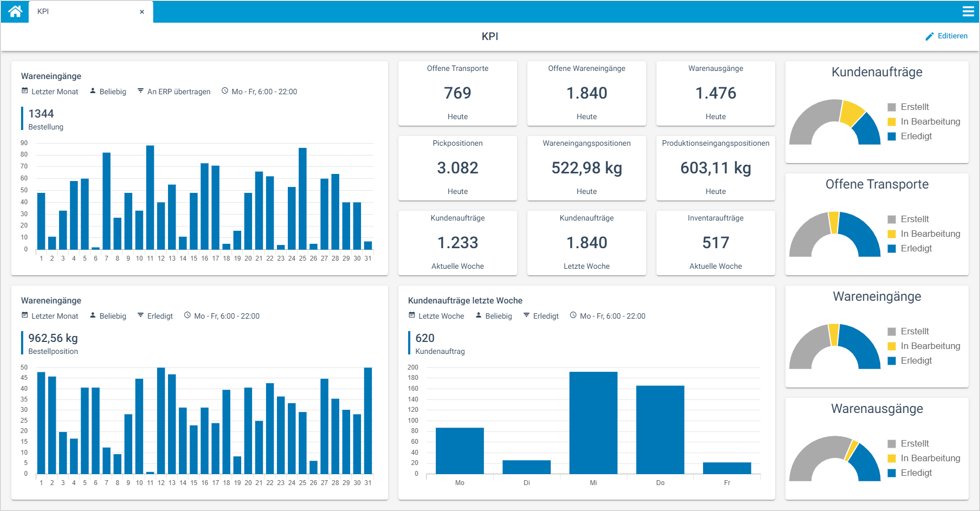
Task: Click calendar icon beside Letzte Woche
Action: pos(412,316)
